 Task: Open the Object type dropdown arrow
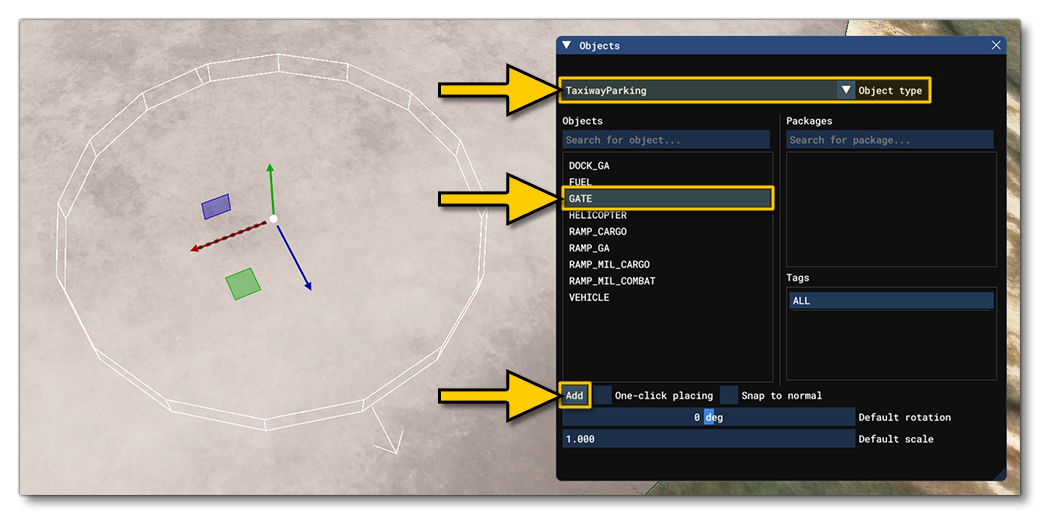[846, 90]
